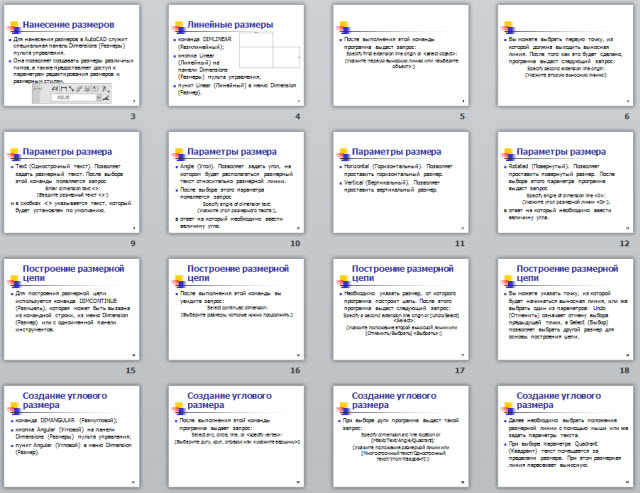The width and height of the screenshot is (640, 493).
Task: Select the angular slide listing команда DIMANGULAR
Action: click(x=72, y=438)
